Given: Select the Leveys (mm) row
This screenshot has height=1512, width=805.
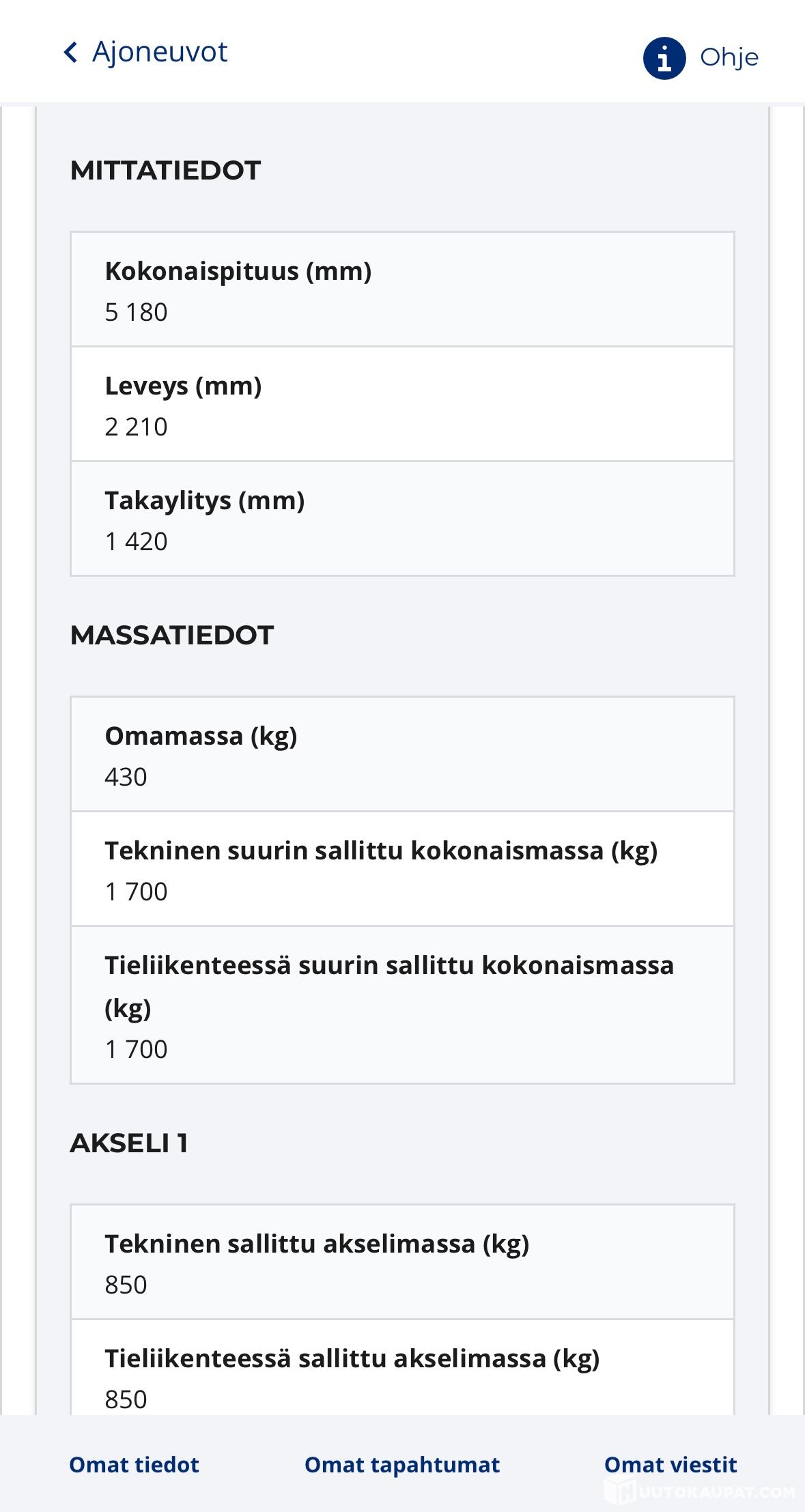Looking at the screenshot, I should (x=402, y=403).
